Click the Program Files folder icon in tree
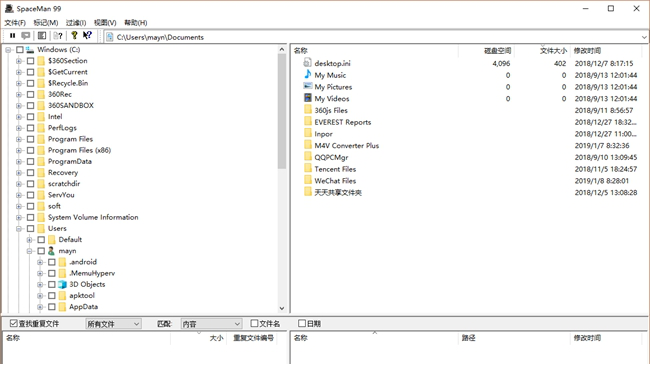Screen dimensions: 650x378 tap(41, 139)
